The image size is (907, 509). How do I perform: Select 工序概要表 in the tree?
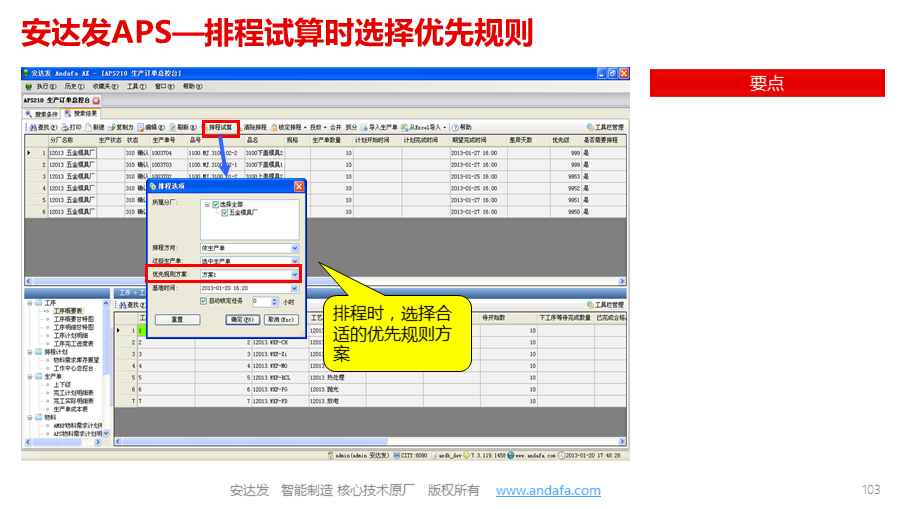(x=68, y=311)
